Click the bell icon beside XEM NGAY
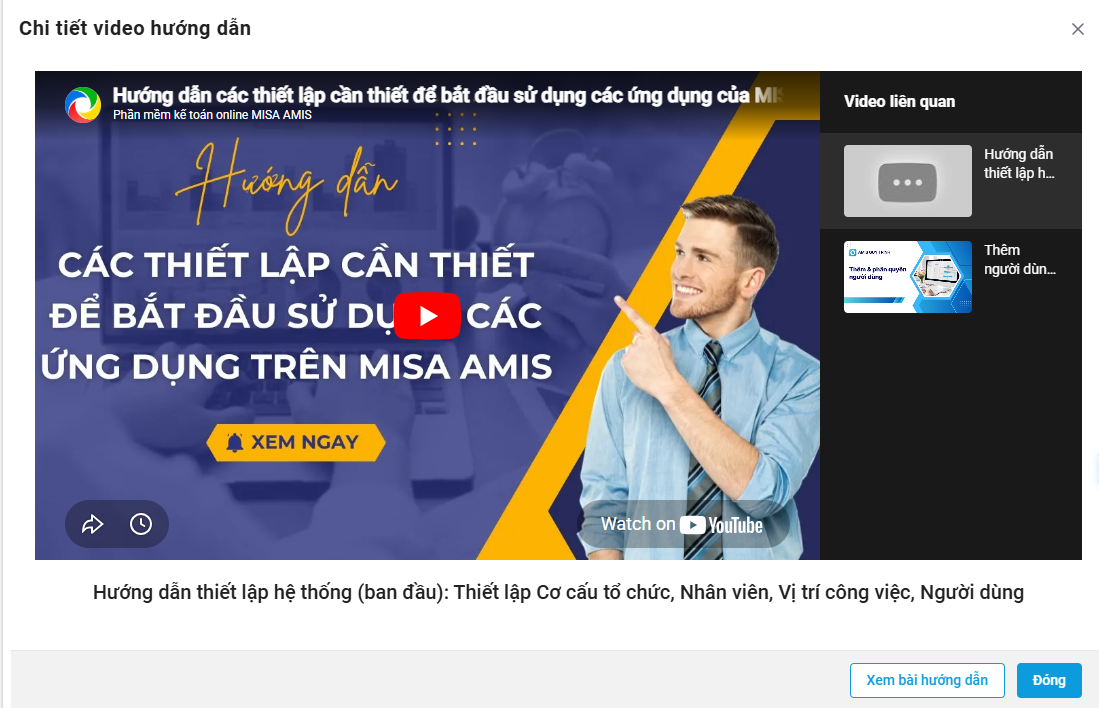1099x708 pixels. point(235,442)
